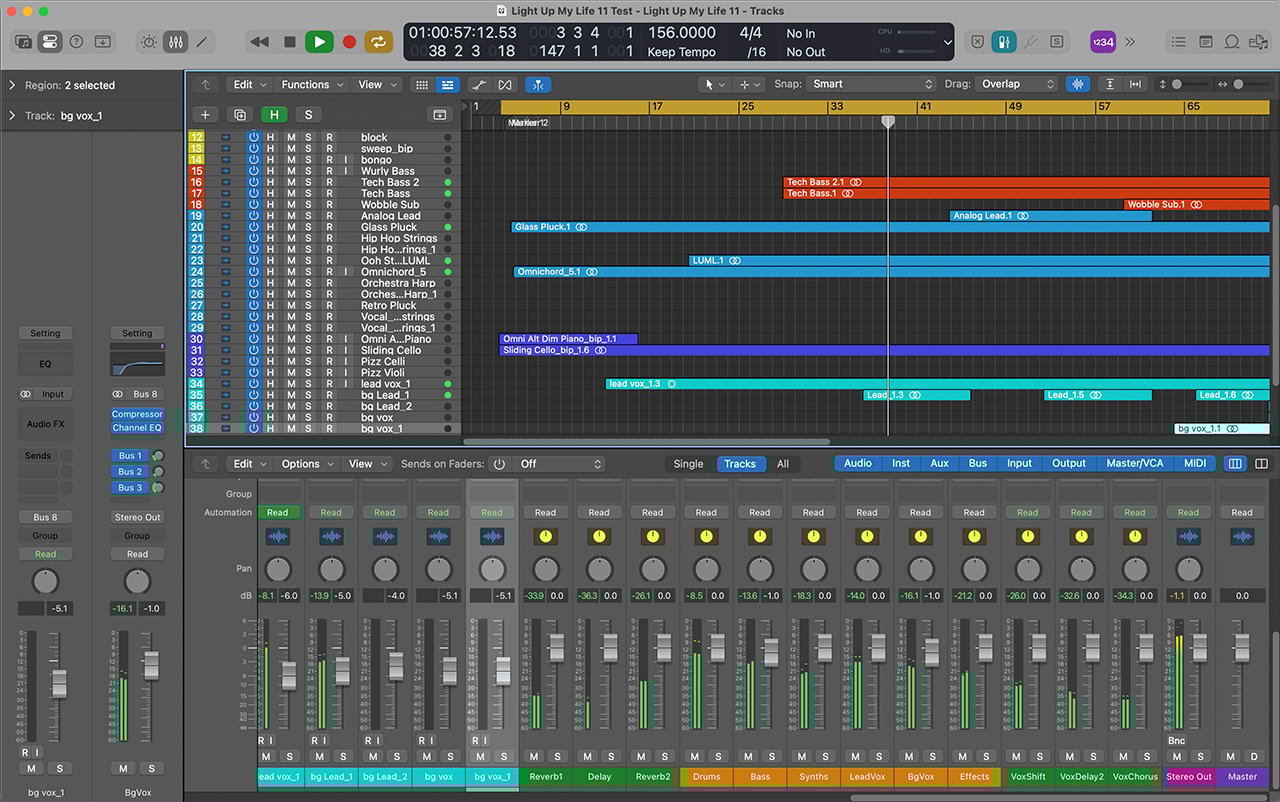Click the Library toggle icon top left
Viewport: 1280px width, 802px height.
pyautogui.click(x=23, y=40)
